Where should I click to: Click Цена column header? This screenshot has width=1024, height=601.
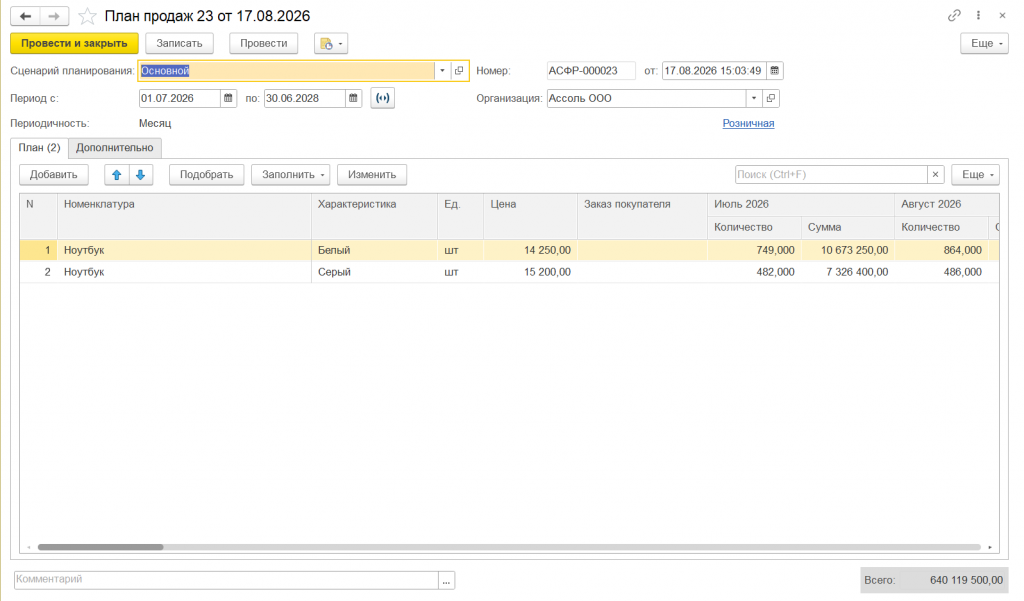click(530, 216)
